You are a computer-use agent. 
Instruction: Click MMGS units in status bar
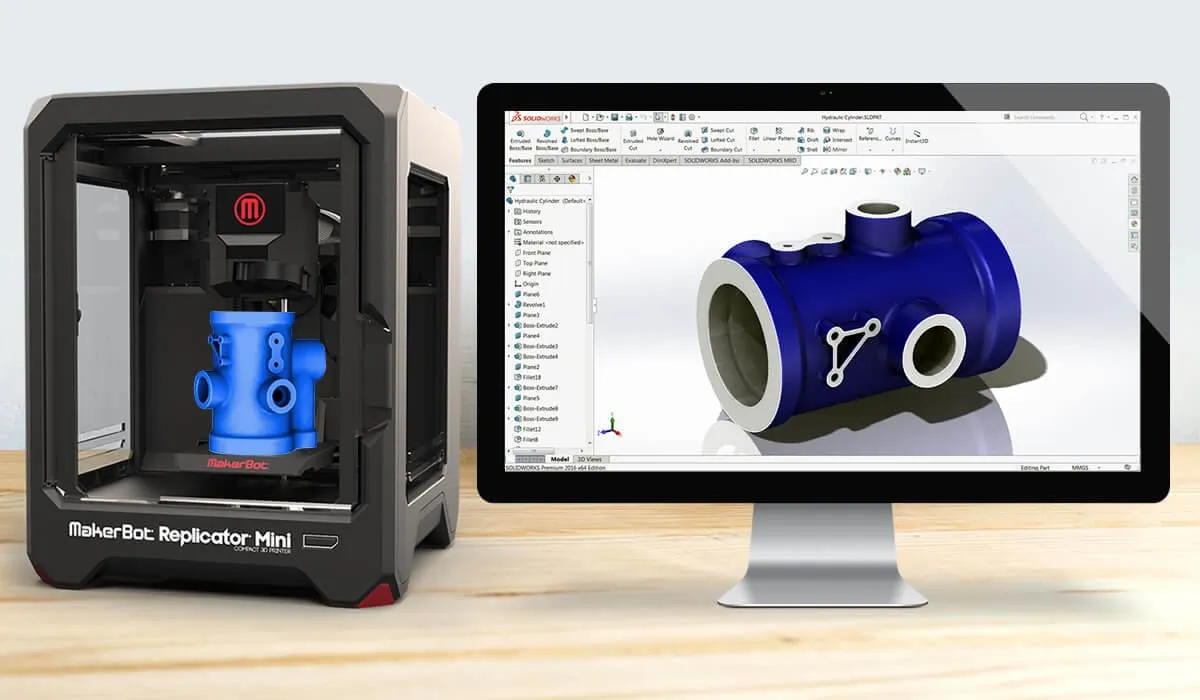(x=1080, y=467)
